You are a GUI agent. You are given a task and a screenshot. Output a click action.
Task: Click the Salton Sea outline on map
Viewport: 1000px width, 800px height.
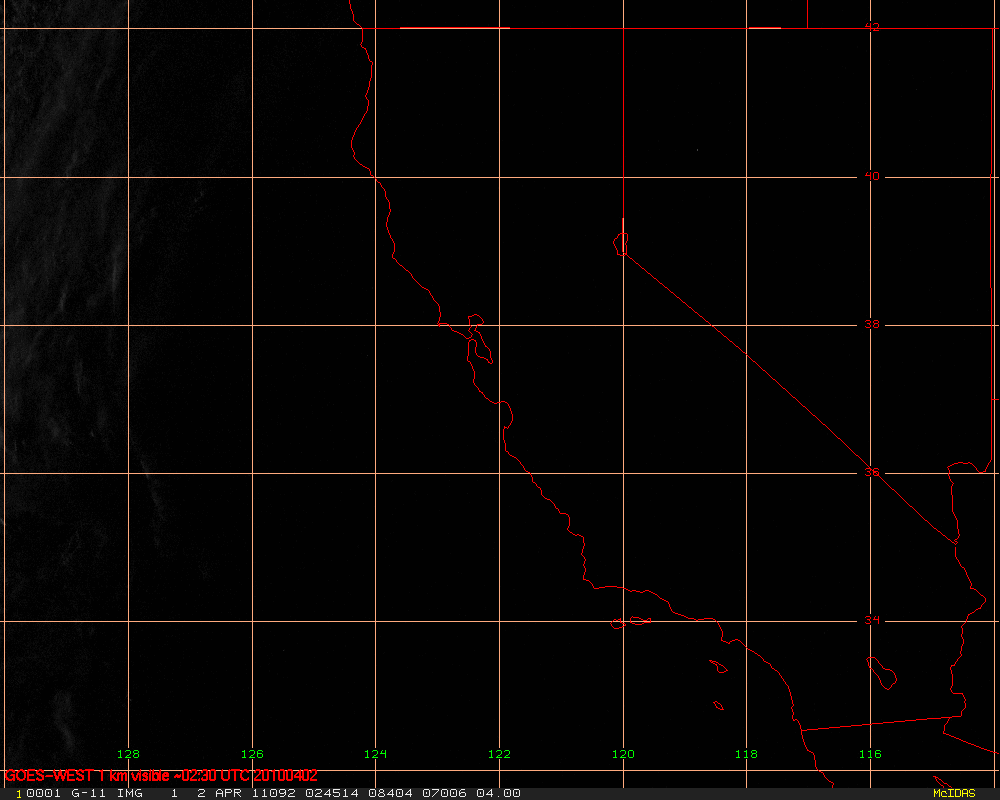882,673
